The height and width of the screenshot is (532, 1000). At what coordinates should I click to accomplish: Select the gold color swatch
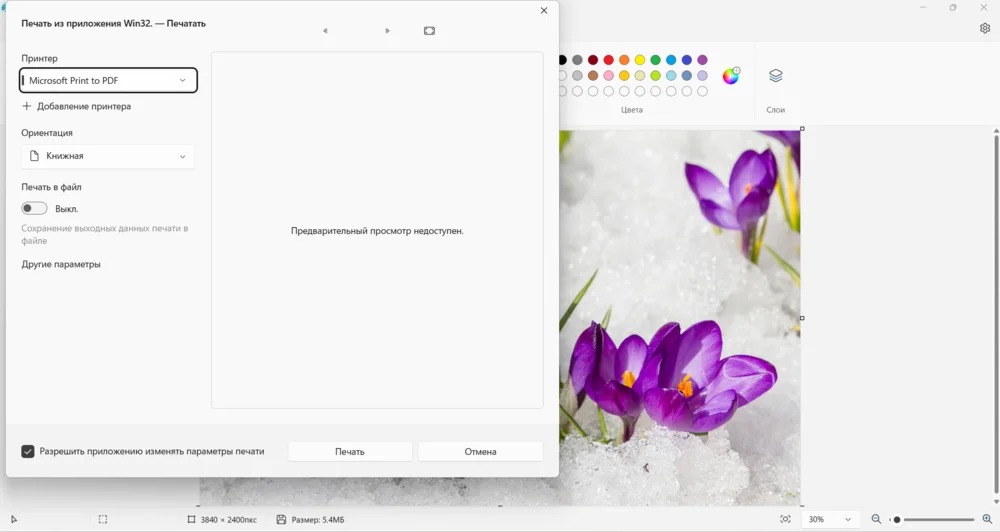coord(624,75)
